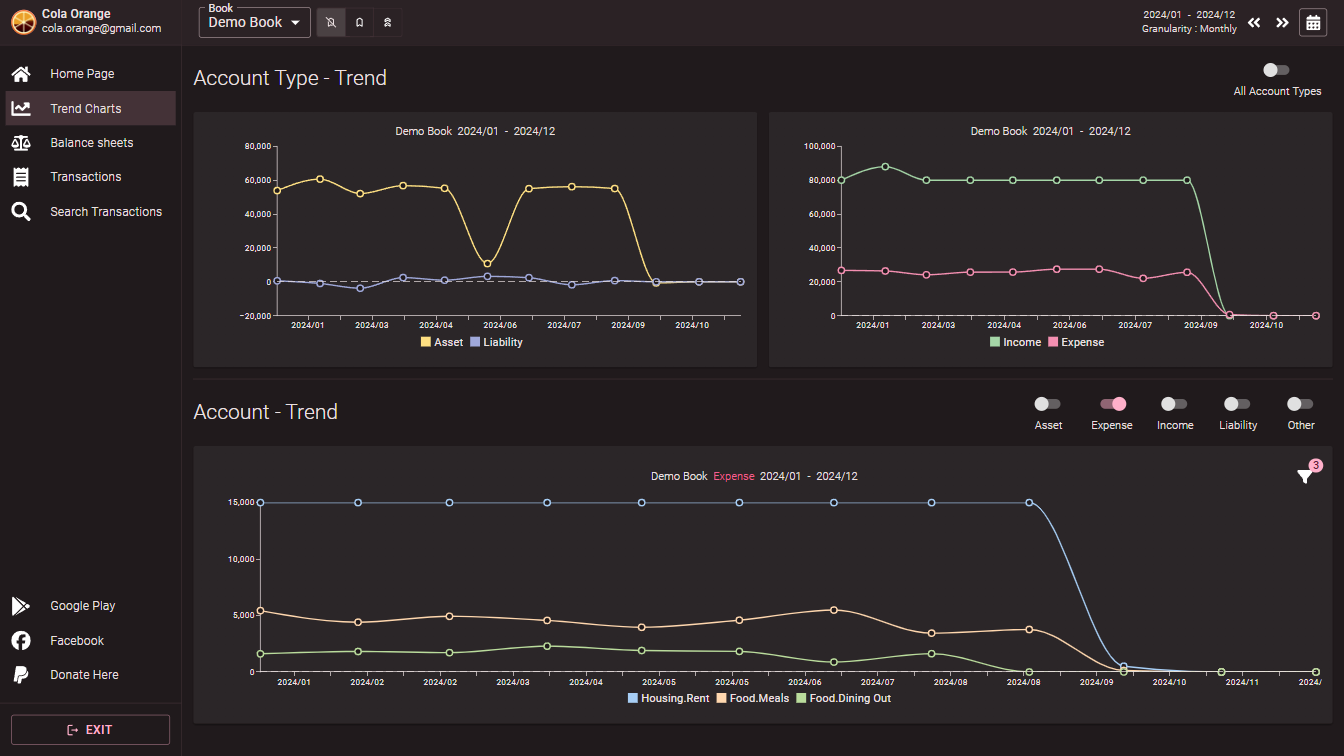Click the Income legend entry in chart

pyautogui.click(x=1015, y=342)
